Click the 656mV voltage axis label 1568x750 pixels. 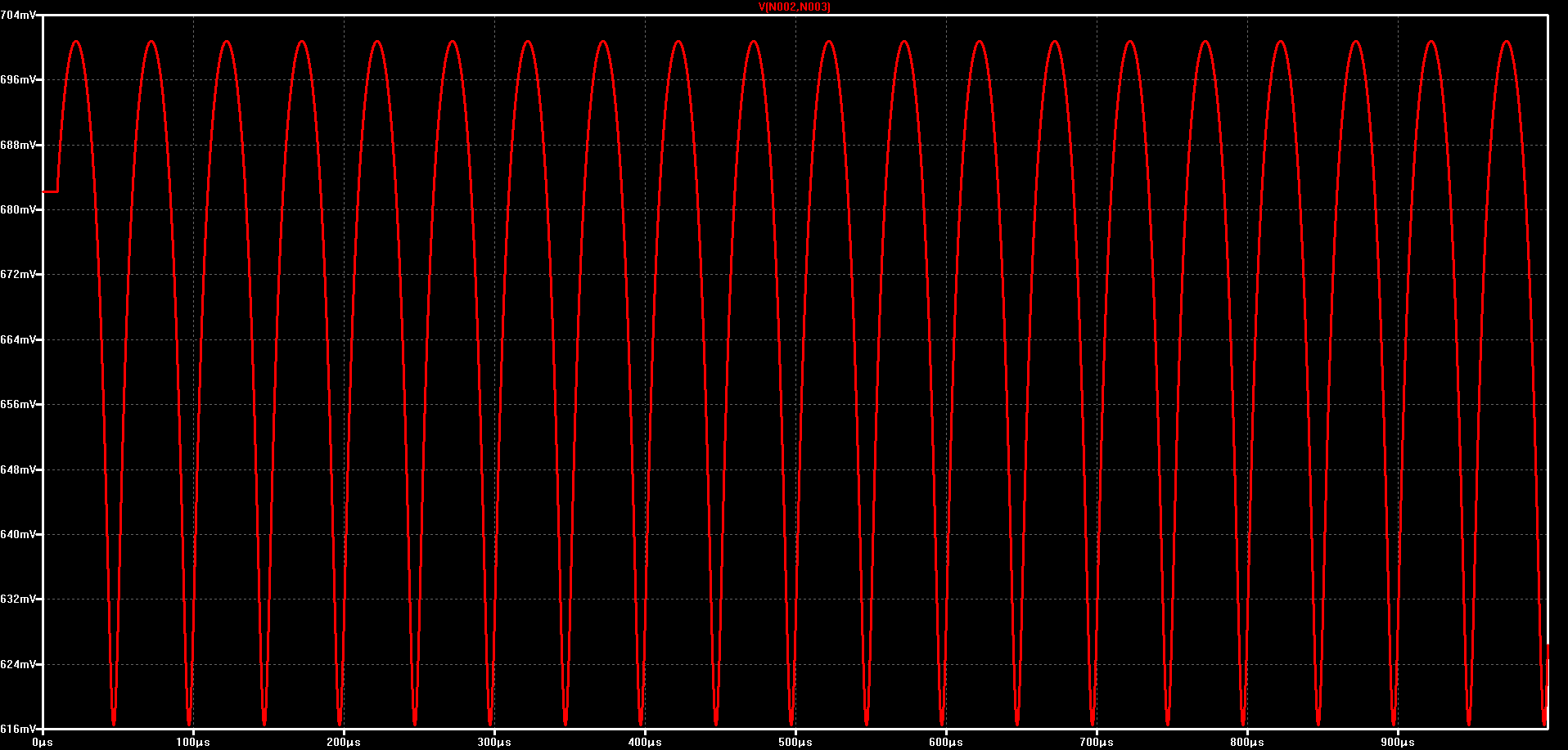click(x=18, y=404)
